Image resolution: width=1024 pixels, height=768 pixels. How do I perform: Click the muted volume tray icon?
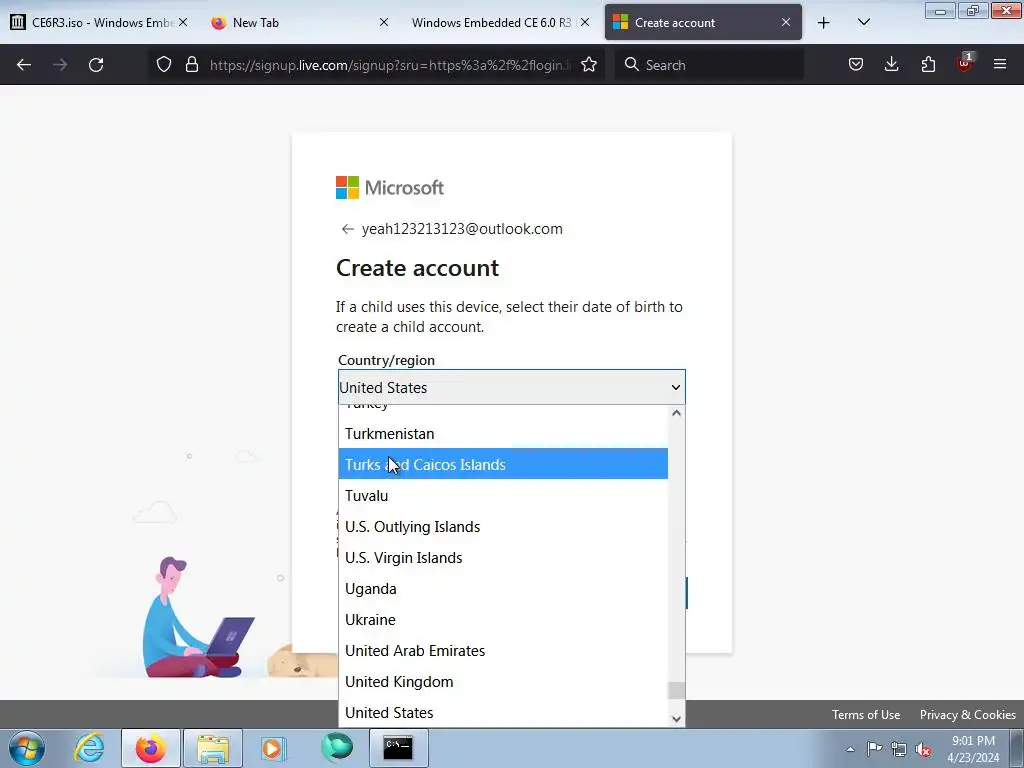[923, 749]
